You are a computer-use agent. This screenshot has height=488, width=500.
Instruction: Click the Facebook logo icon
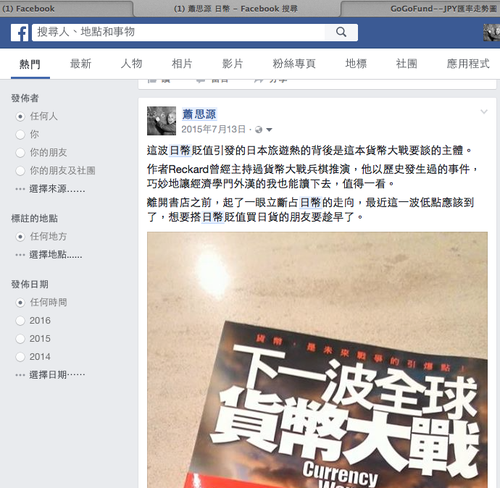click(19, 33)
